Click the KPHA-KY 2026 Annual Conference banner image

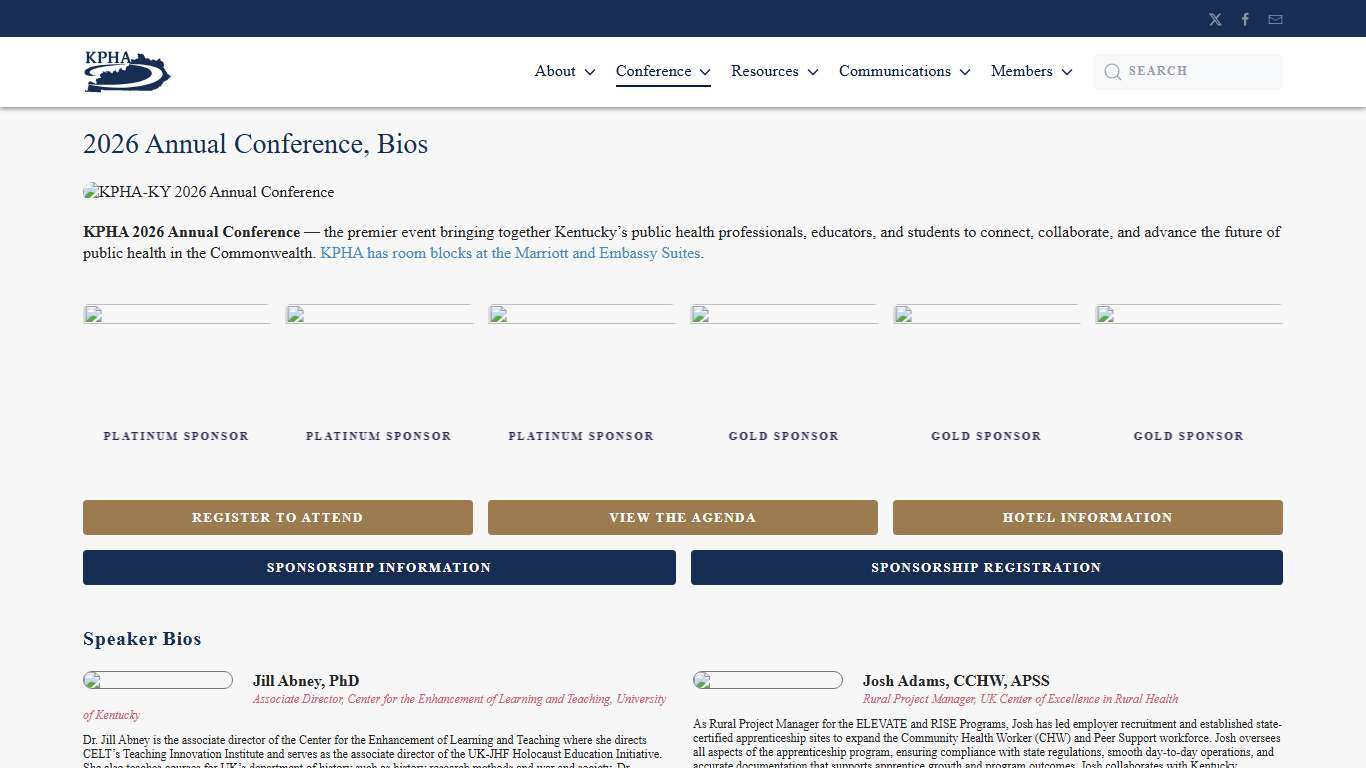(x=208, y=192)
